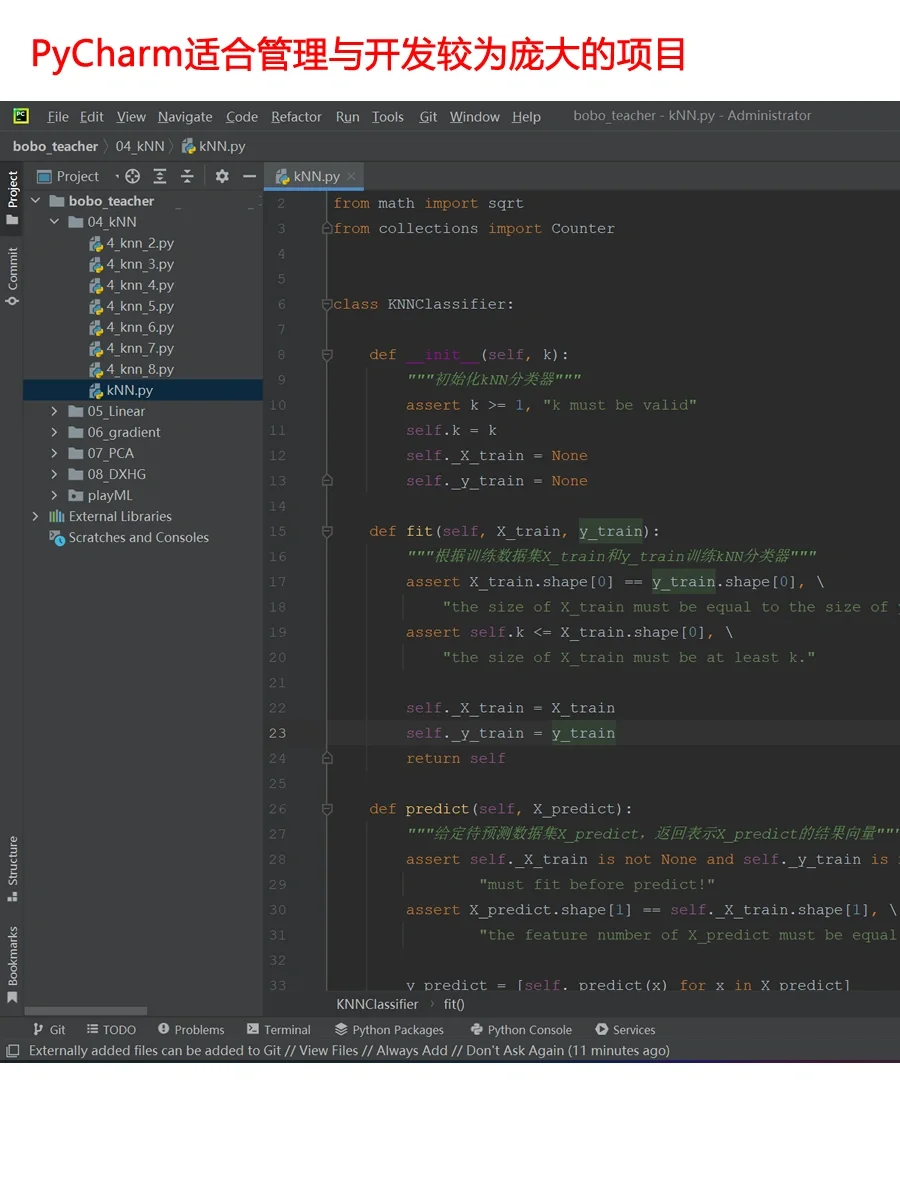Click the 04_kNN breadcrumb in navigation bar
Image resolution: width=900 pixels, height=1200 pixels.
tap(140, 146)
